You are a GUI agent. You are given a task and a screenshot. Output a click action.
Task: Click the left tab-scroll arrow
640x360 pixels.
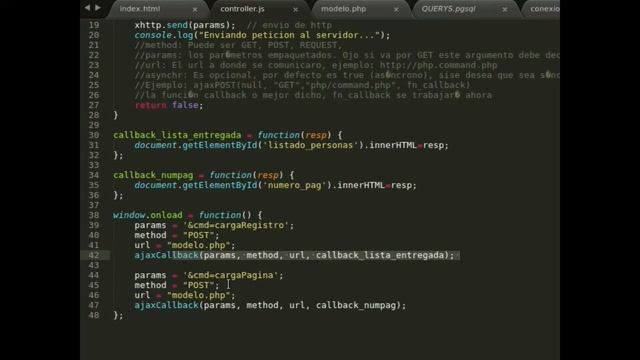[87, 7]
